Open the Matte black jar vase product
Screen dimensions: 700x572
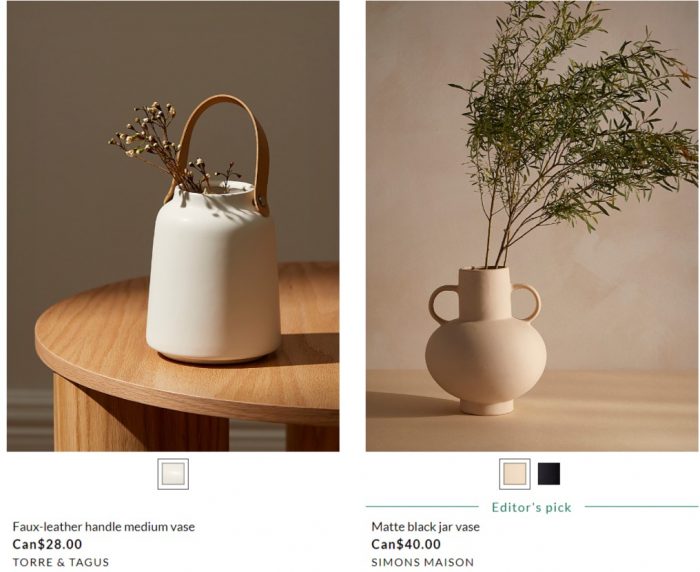(x=425, y=527)
